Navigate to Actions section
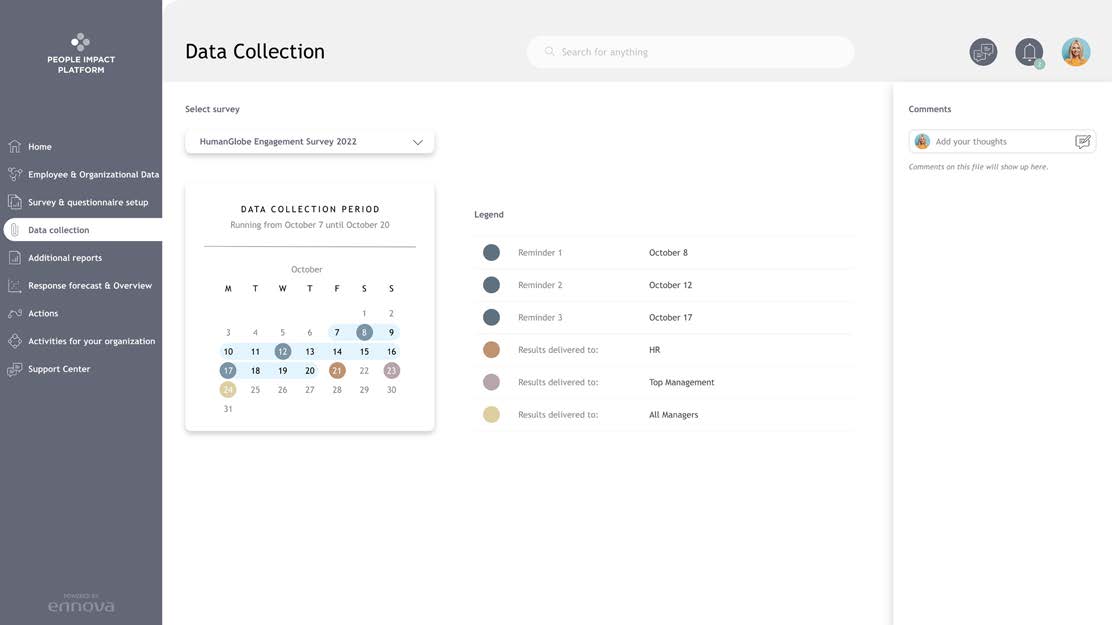This screenshot has width=1112, height=625. (x=43, y=314)
